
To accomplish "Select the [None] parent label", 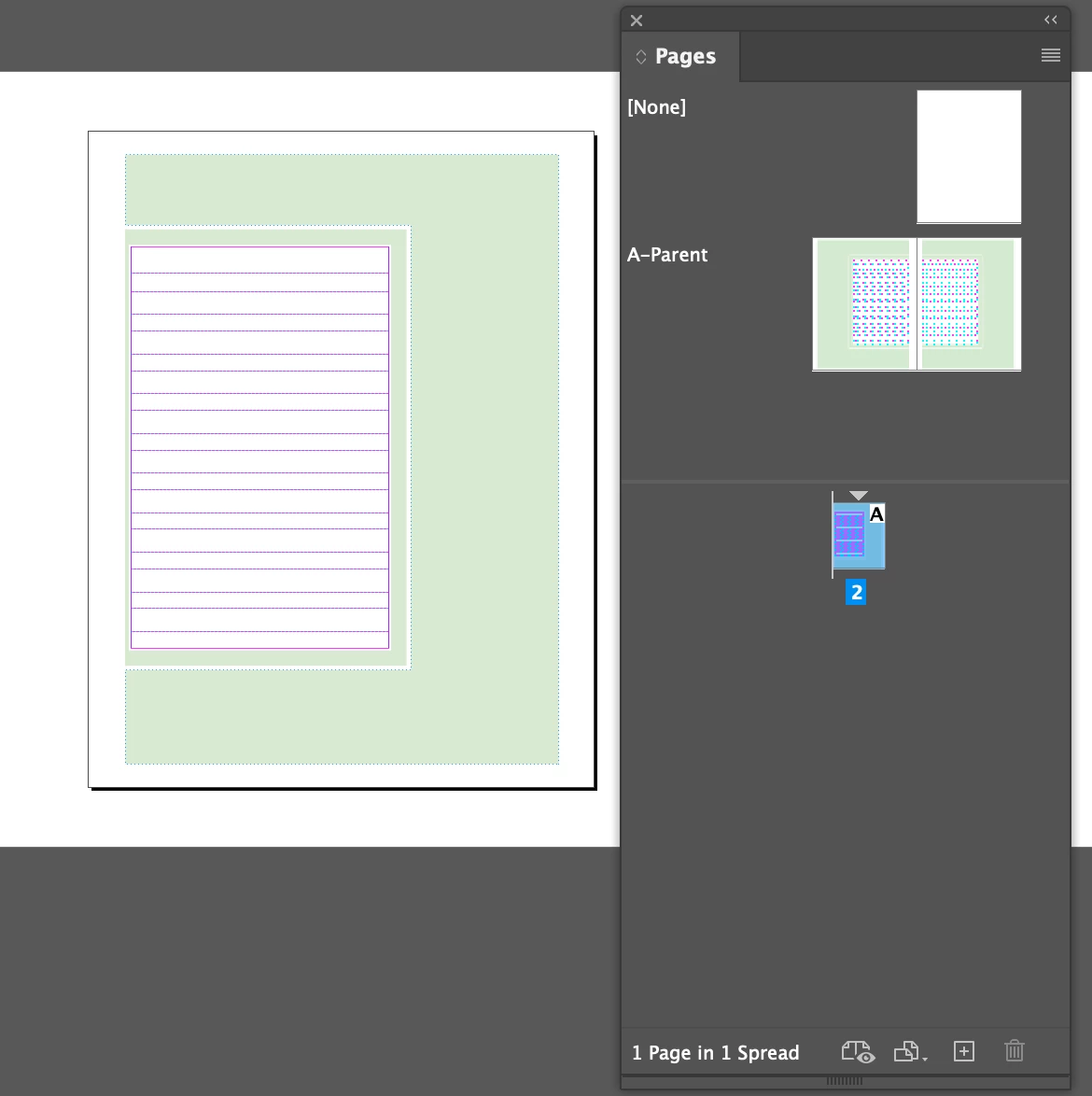I will pos(657,107).
